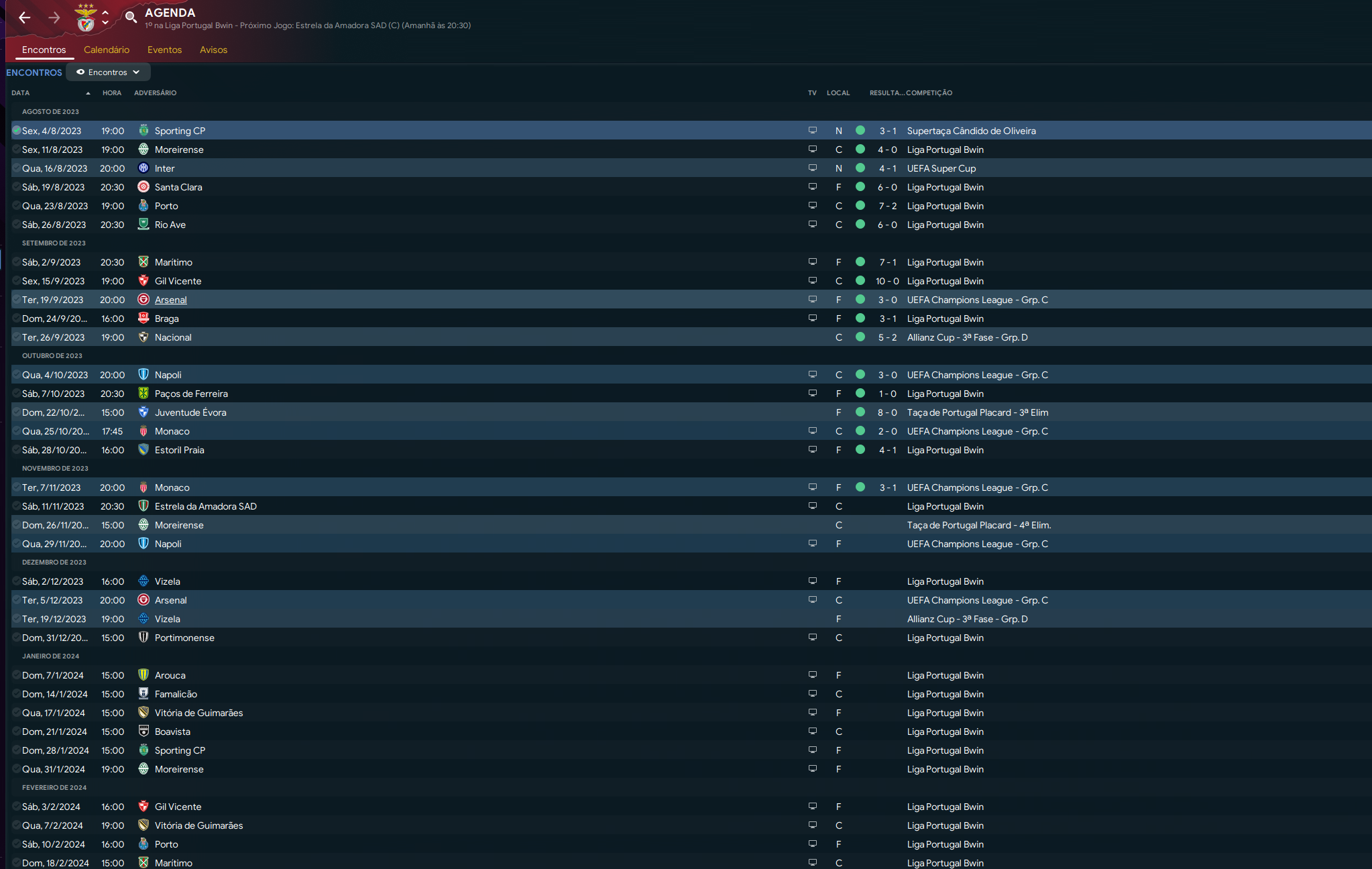Image resolution: width=1372 pixels, height=869 pixels.
Task: Click the Sporting CP crest in first row
Action: [x=144, y=131]
